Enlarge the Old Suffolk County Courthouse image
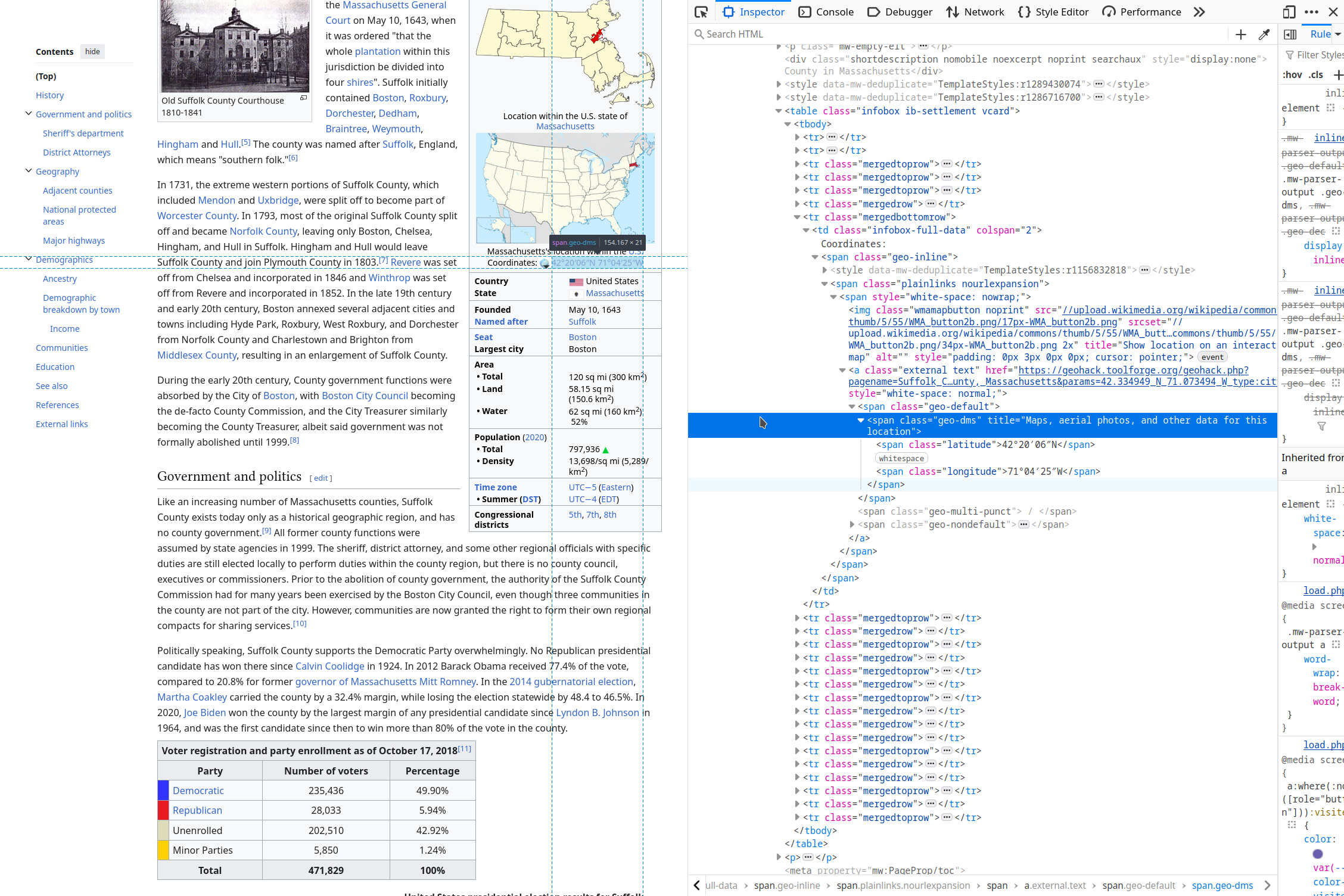 pos(303,98)
